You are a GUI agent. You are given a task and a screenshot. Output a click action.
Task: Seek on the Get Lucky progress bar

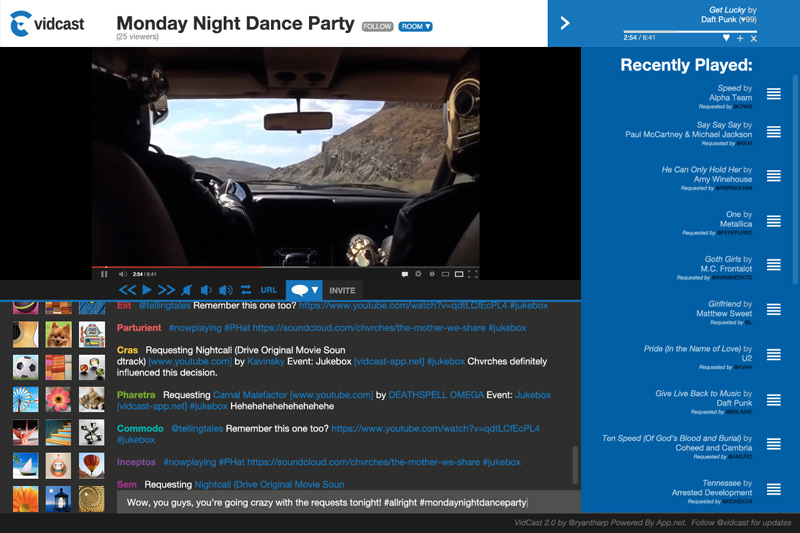point(690,32)
